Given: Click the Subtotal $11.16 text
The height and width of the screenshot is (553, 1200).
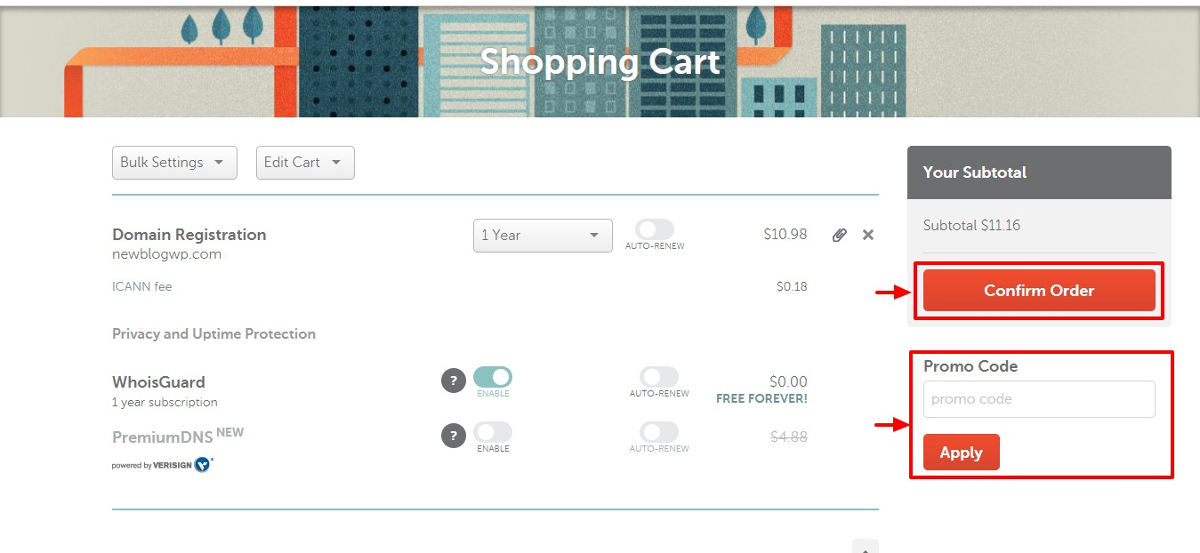Looking at the screenshot, I should click(972, 225).
